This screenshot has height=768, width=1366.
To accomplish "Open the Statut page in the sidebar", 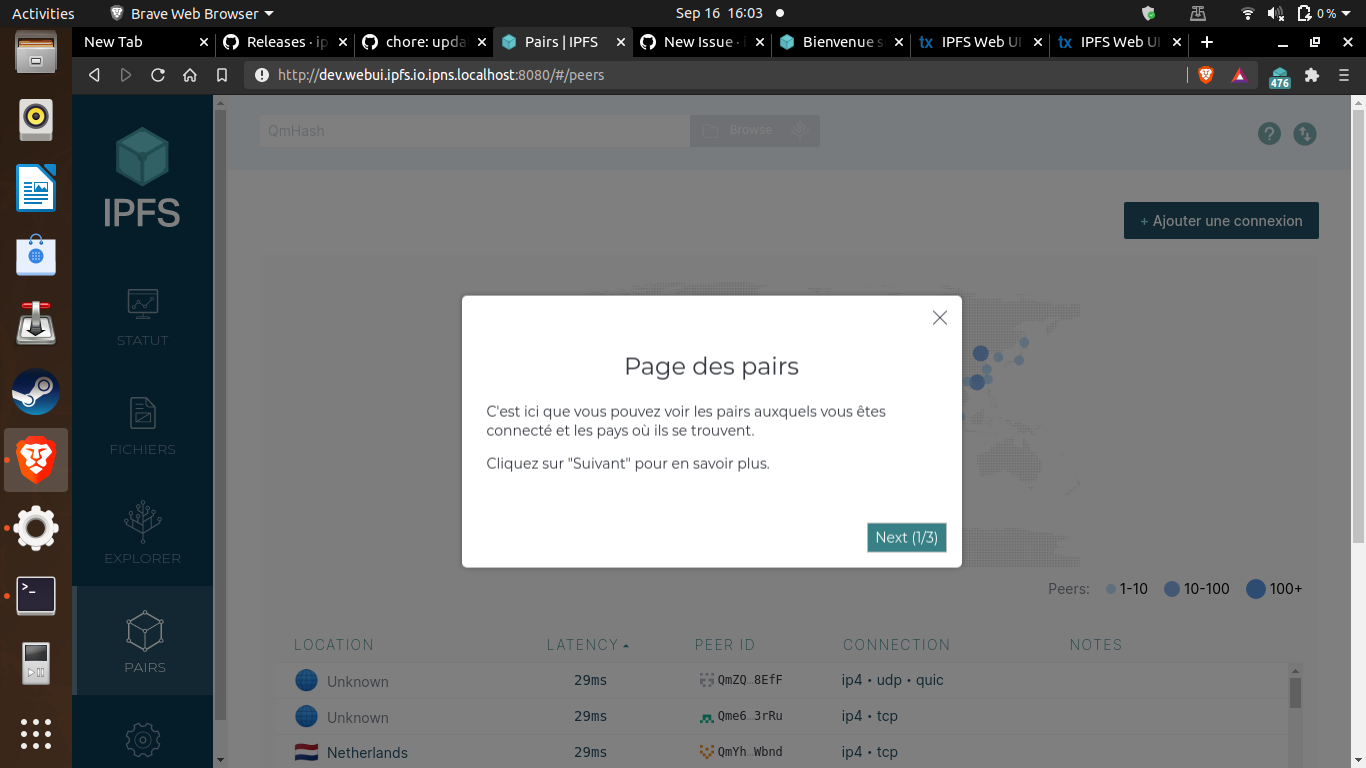I will [x=143, y=318].
